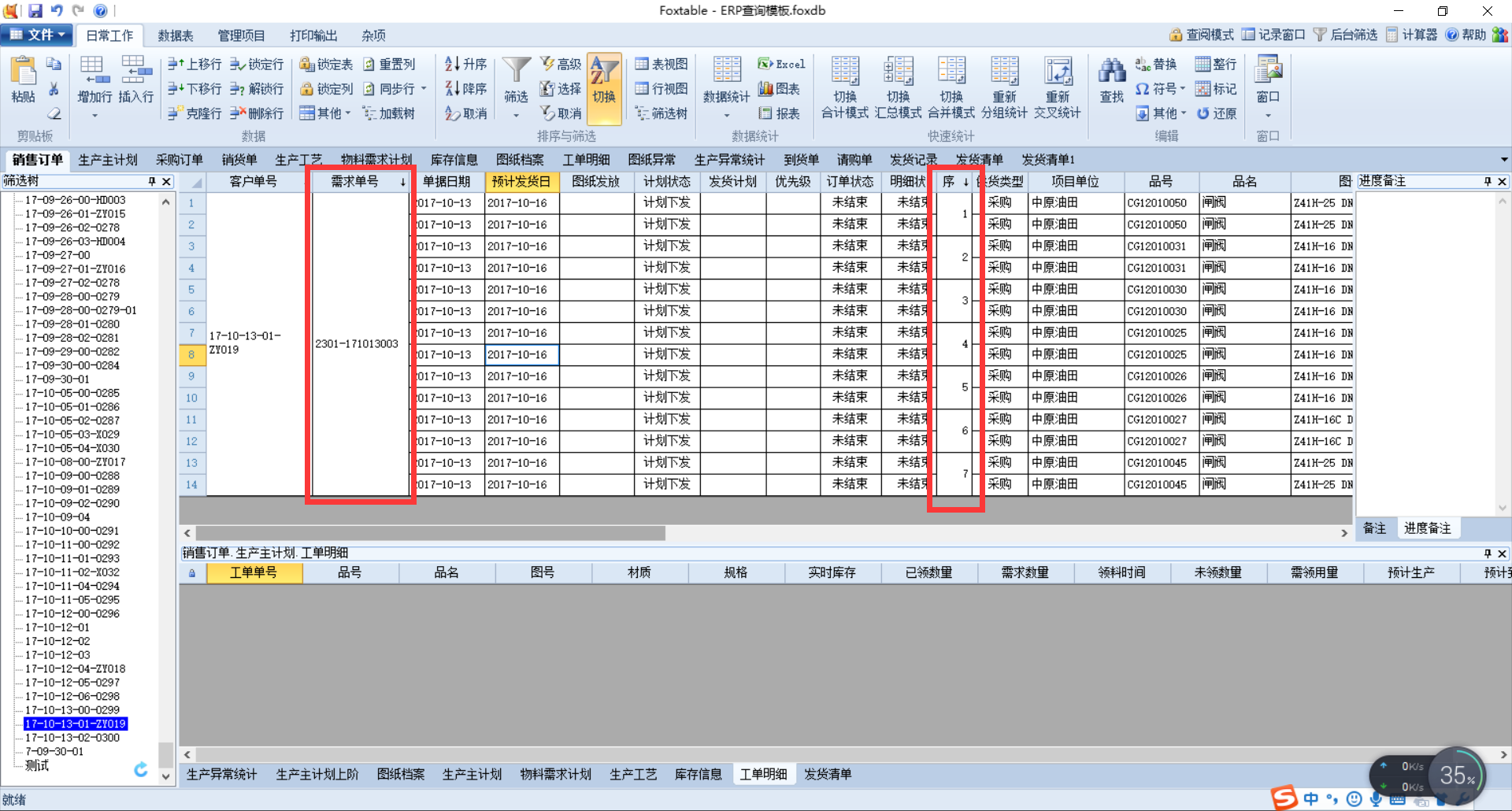Switch to the 打印输出 ribbon tab
Screen dimensions: 1512x811
click(313, 35)
